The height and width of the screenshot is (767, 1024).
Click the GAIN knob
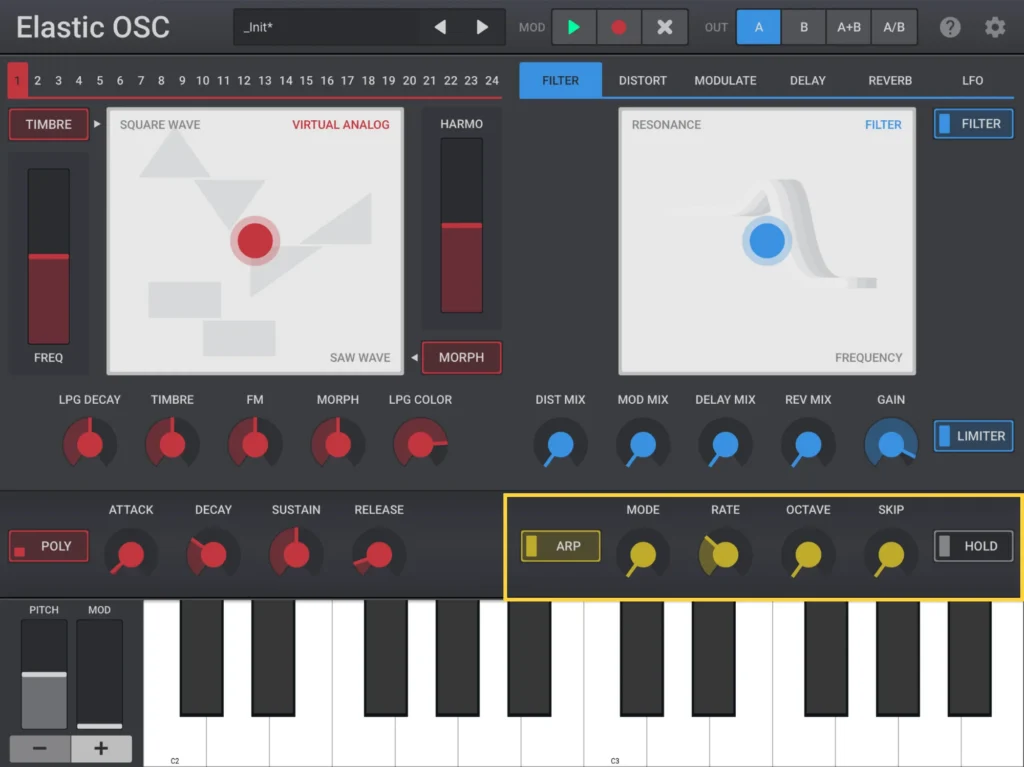pos(891,444)
